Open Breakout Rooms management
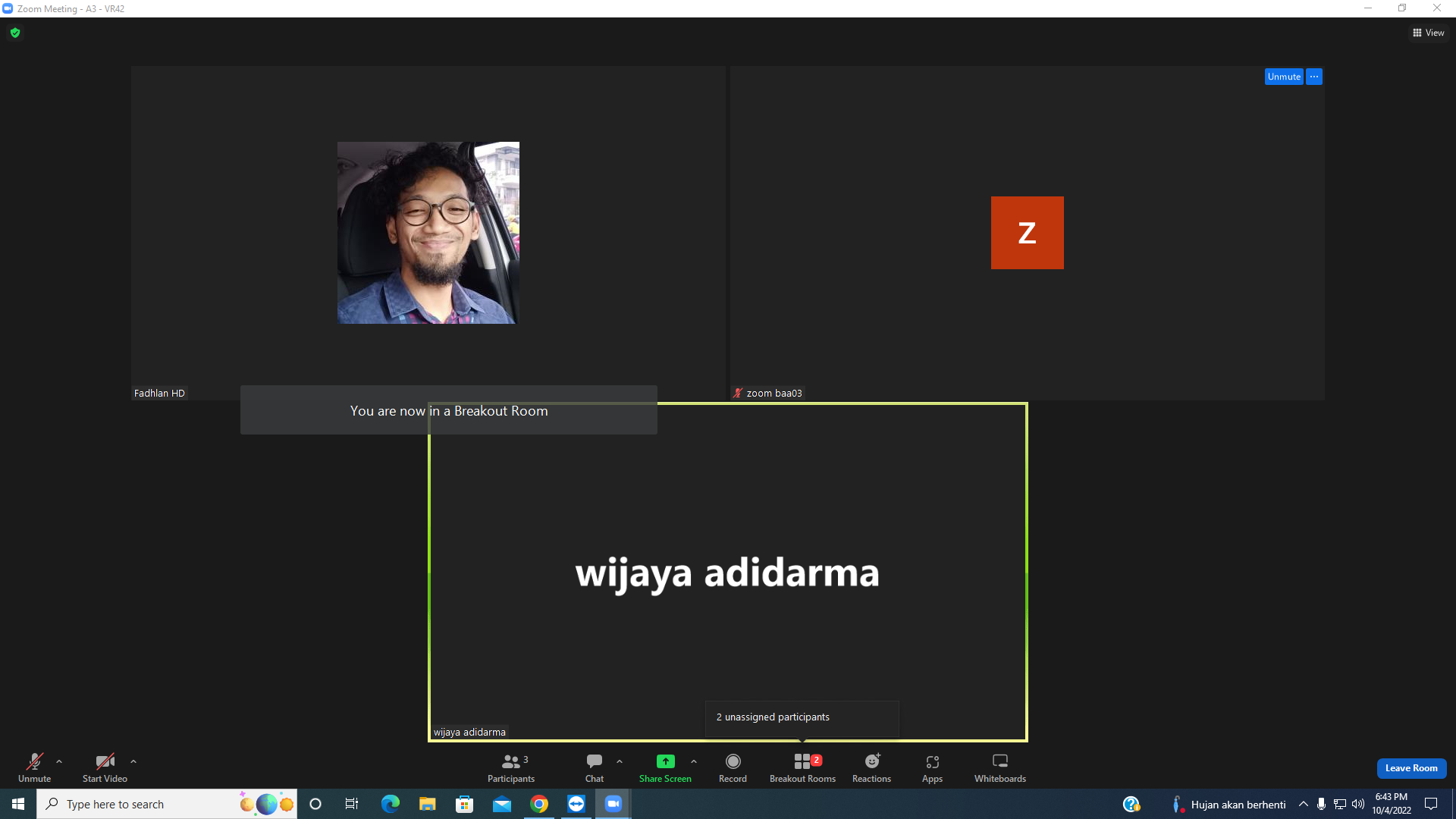This screenshot has height=819, width=1456. click(x=802, y=767)
